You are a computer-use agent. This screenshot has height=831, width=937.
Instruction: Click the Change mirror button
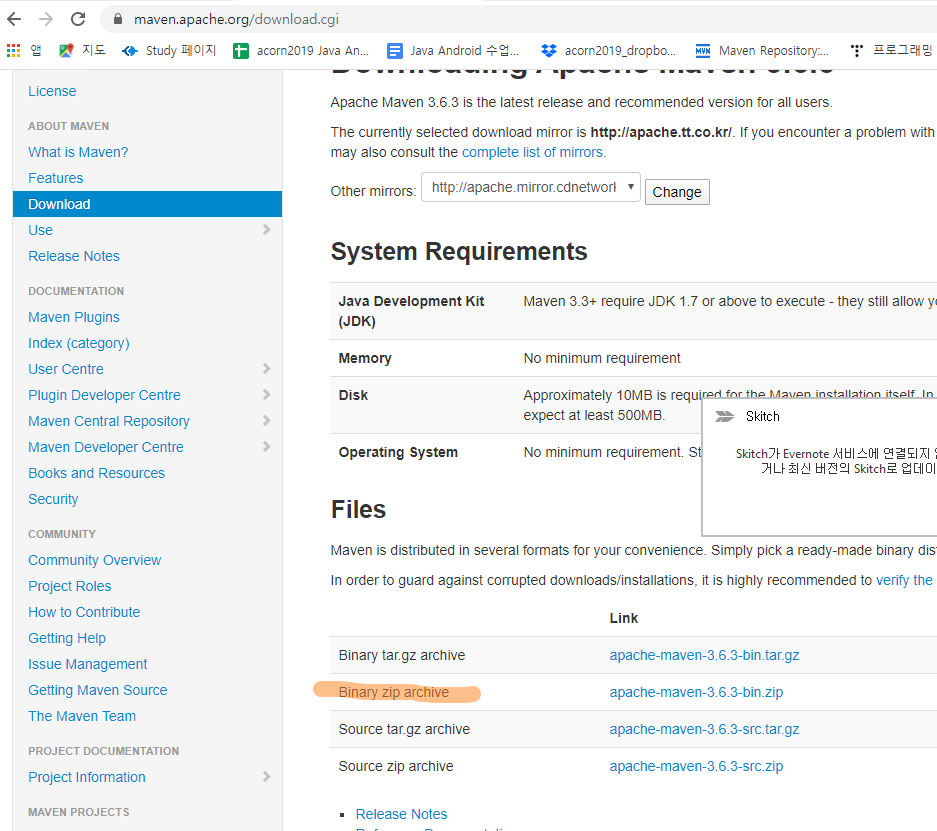coord(677,192)
